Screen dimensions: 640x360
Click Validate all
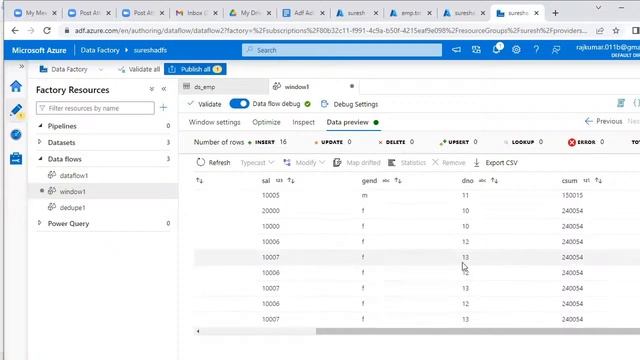pyautogui.click(x=139, y=69)
